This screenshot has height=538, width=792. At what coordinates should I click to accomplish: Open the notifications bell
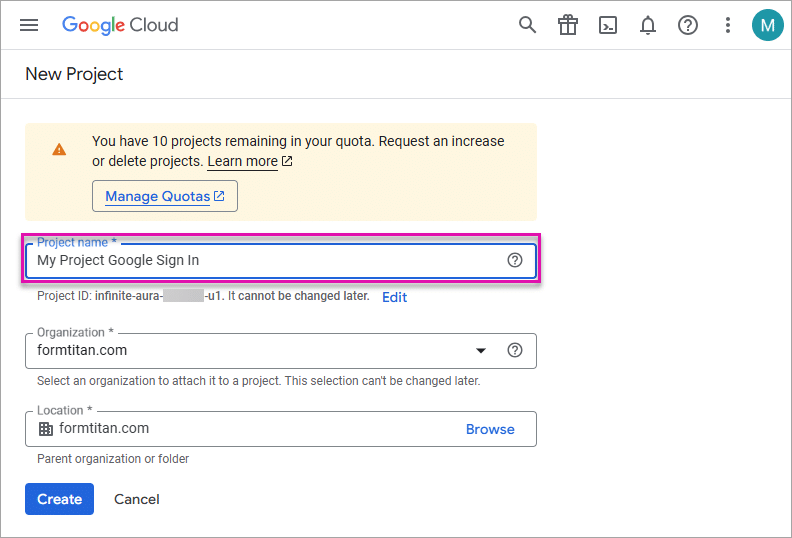[x=648, y=25]
